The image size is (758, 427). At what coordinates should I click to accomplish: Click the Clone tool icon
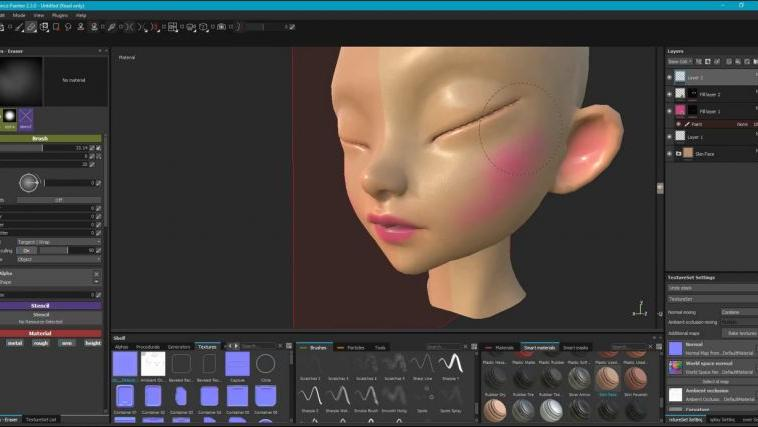83,27
